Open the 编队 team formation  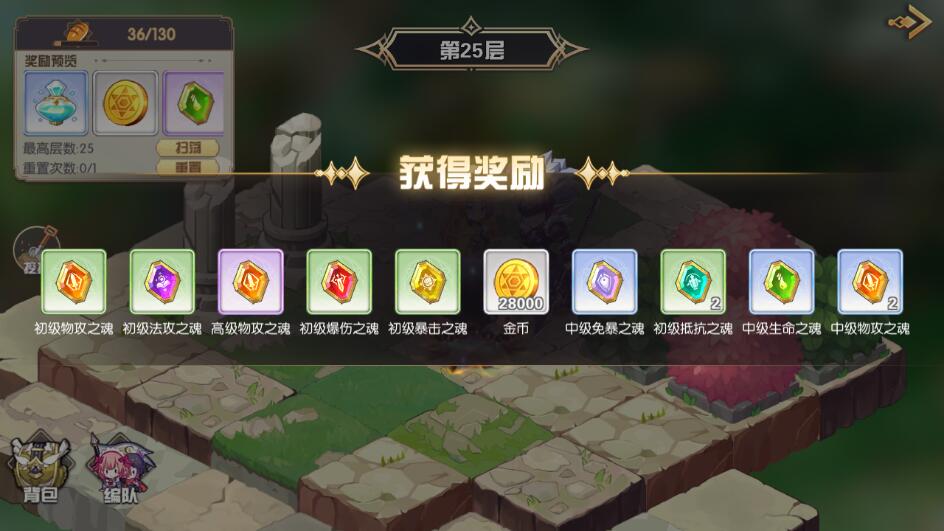pyautogui.click(x=120, y=470)
